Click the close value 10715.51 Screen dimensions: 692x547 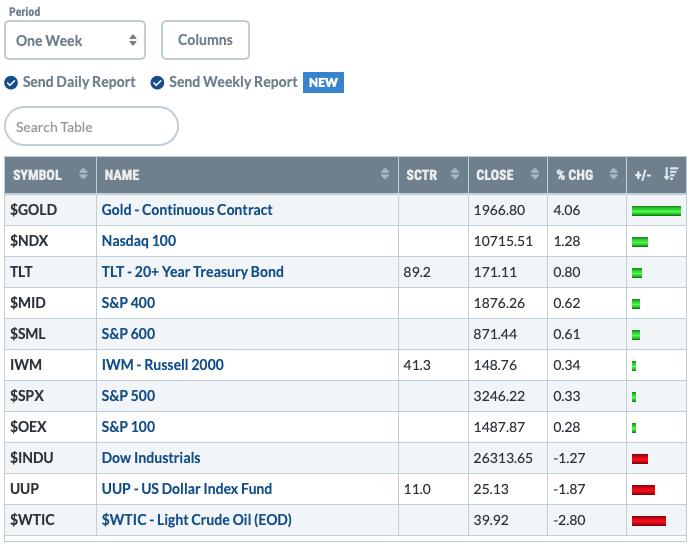coord(503,241)
